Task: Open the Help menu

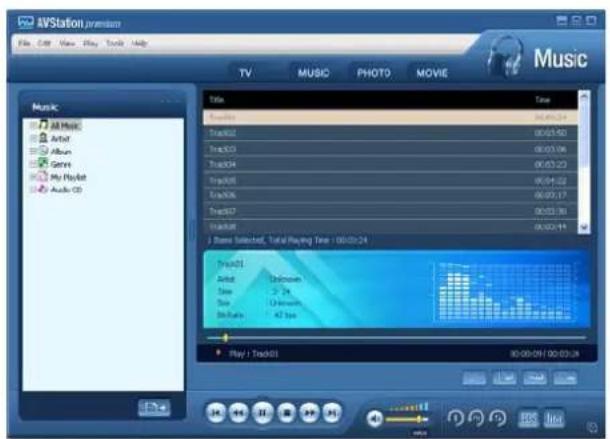Action: 139,43
